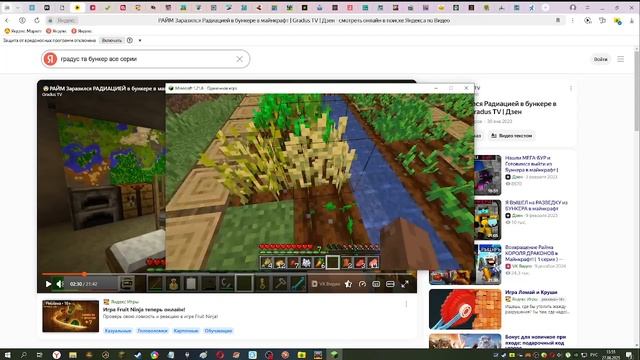Open Fruit Ninja ad three-dot menu
Viewport: 640px width, 360px height.
pos(406,304)
